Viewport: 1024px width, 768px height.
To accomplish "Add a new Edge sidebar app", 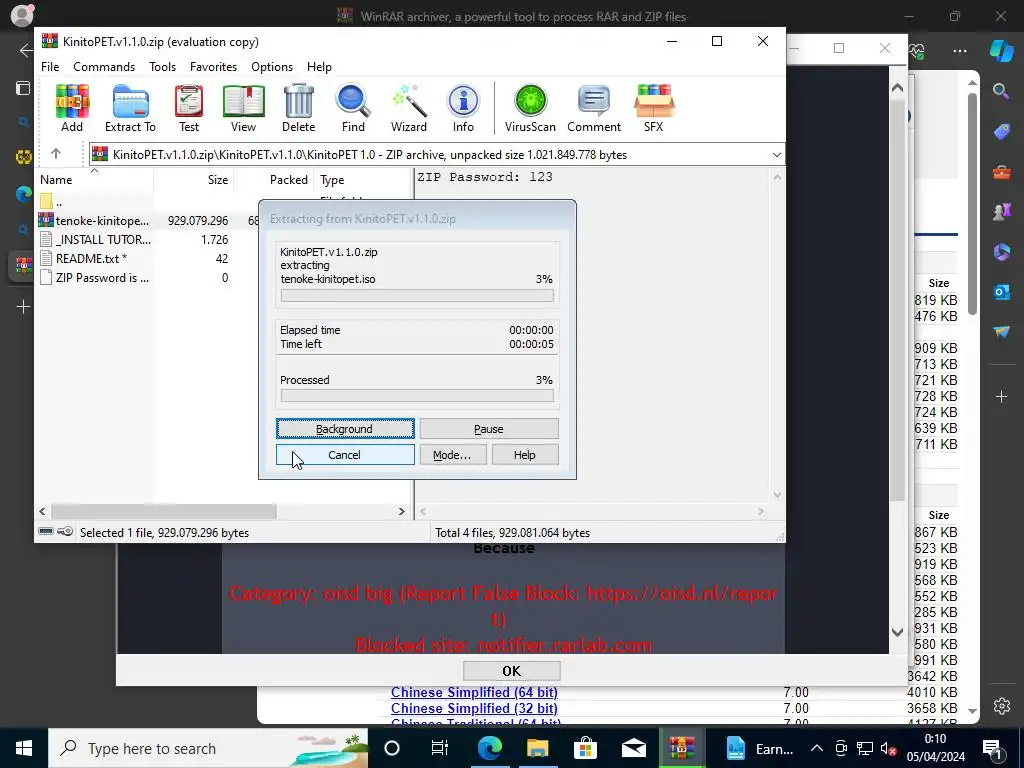I will 1001,396.
